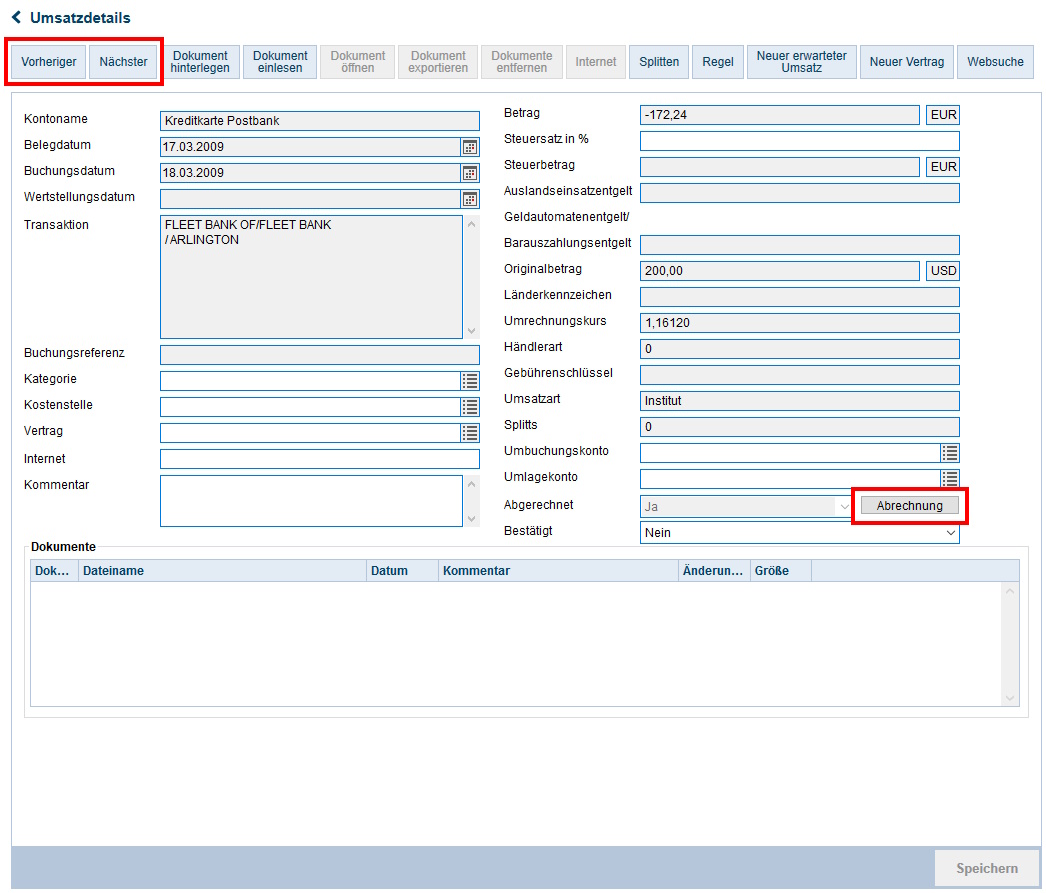Expand the Abgerechnet dropdown
The height and width of the screenshot is (893, 1046).
(x=844, y=507)
